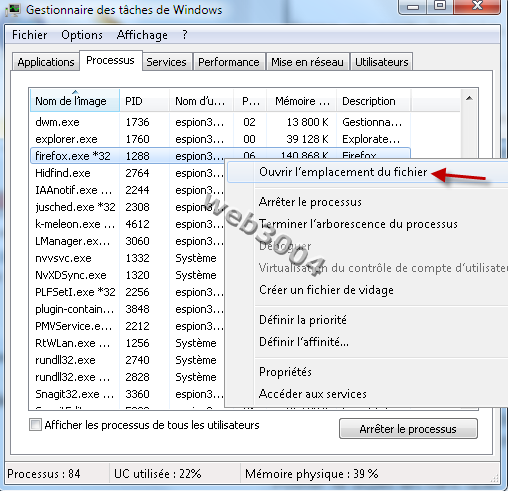Click the Arrêter le processus button
Image resolution: width=508 pixels, height=491 pixels.
tap(408, 429)
